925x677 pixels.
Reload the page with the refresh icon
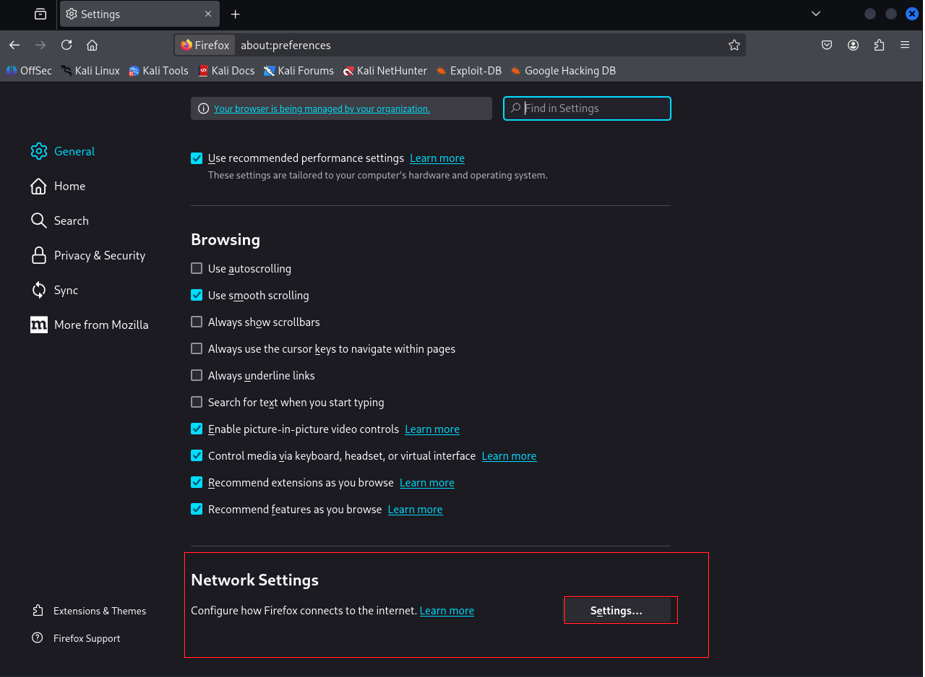click(x=66, y=45)
